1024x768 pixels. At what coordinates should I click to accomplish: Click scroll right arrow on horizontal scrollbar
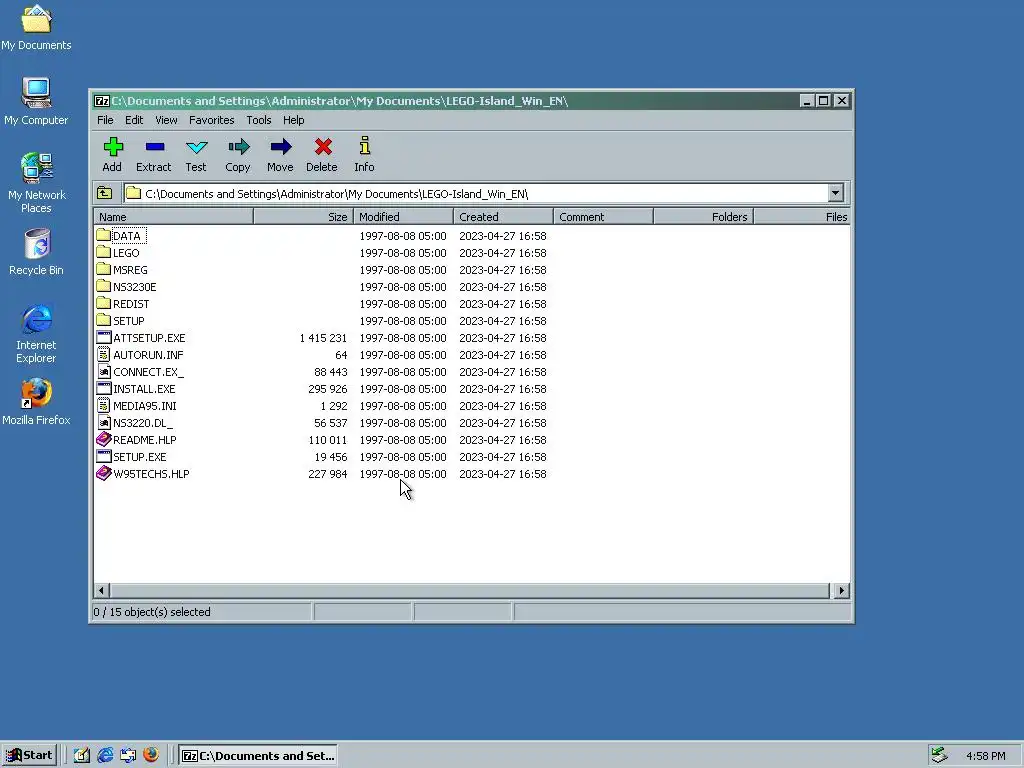(841, 590)
